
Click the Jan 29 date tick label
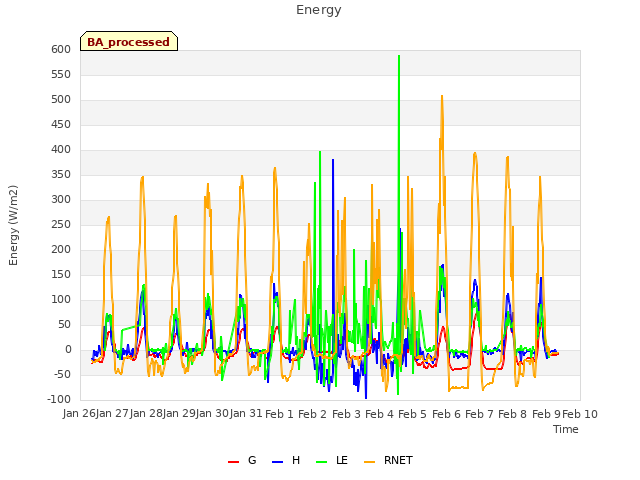click(x=179, y=414)
